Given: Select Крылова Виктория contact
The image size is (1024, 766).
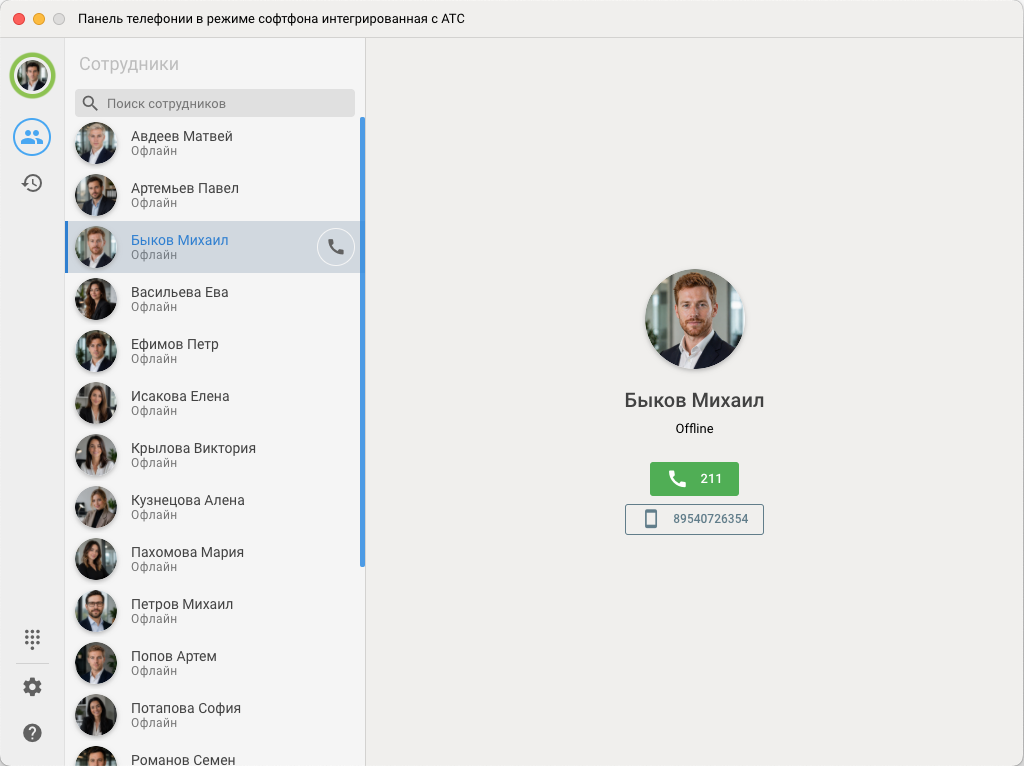Looking at the screenshot, I should pos(213,455).
